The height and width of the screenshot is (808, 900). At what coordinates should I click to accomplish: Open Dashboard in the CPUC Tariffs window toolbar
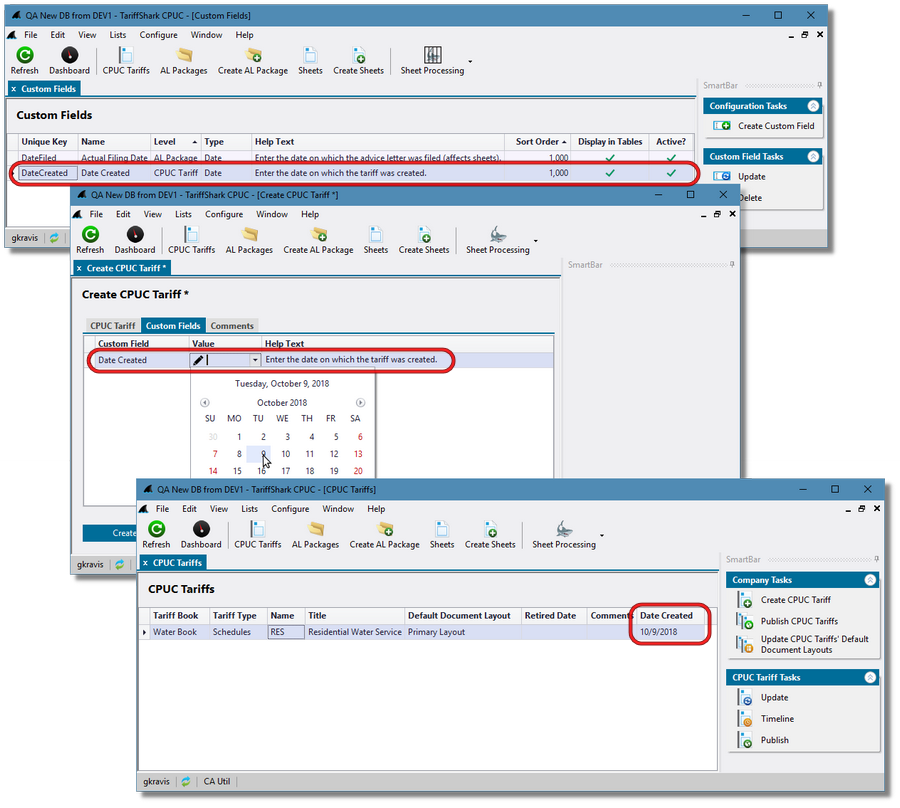(201, 535)
